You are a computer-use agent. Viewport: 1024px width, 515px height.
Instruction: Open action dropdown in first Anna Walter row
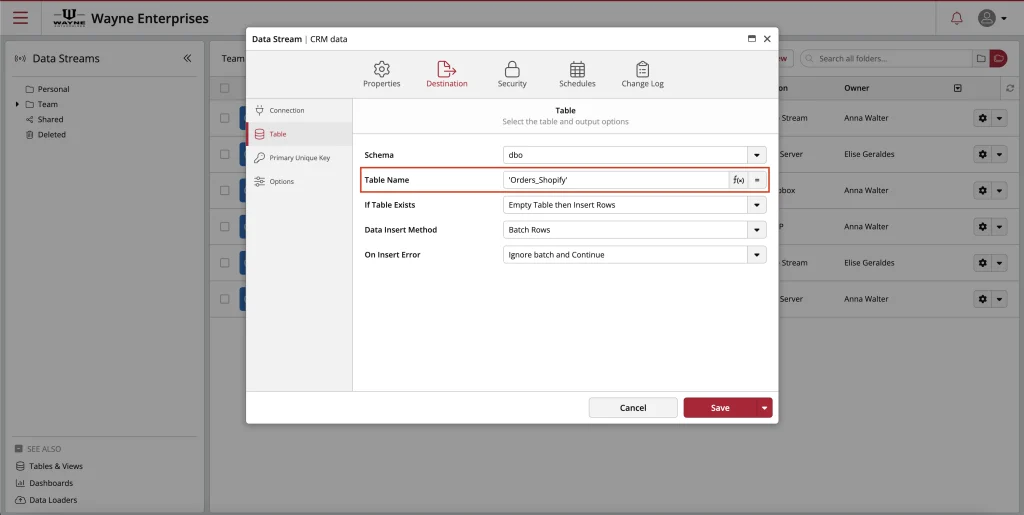point(999,118)
